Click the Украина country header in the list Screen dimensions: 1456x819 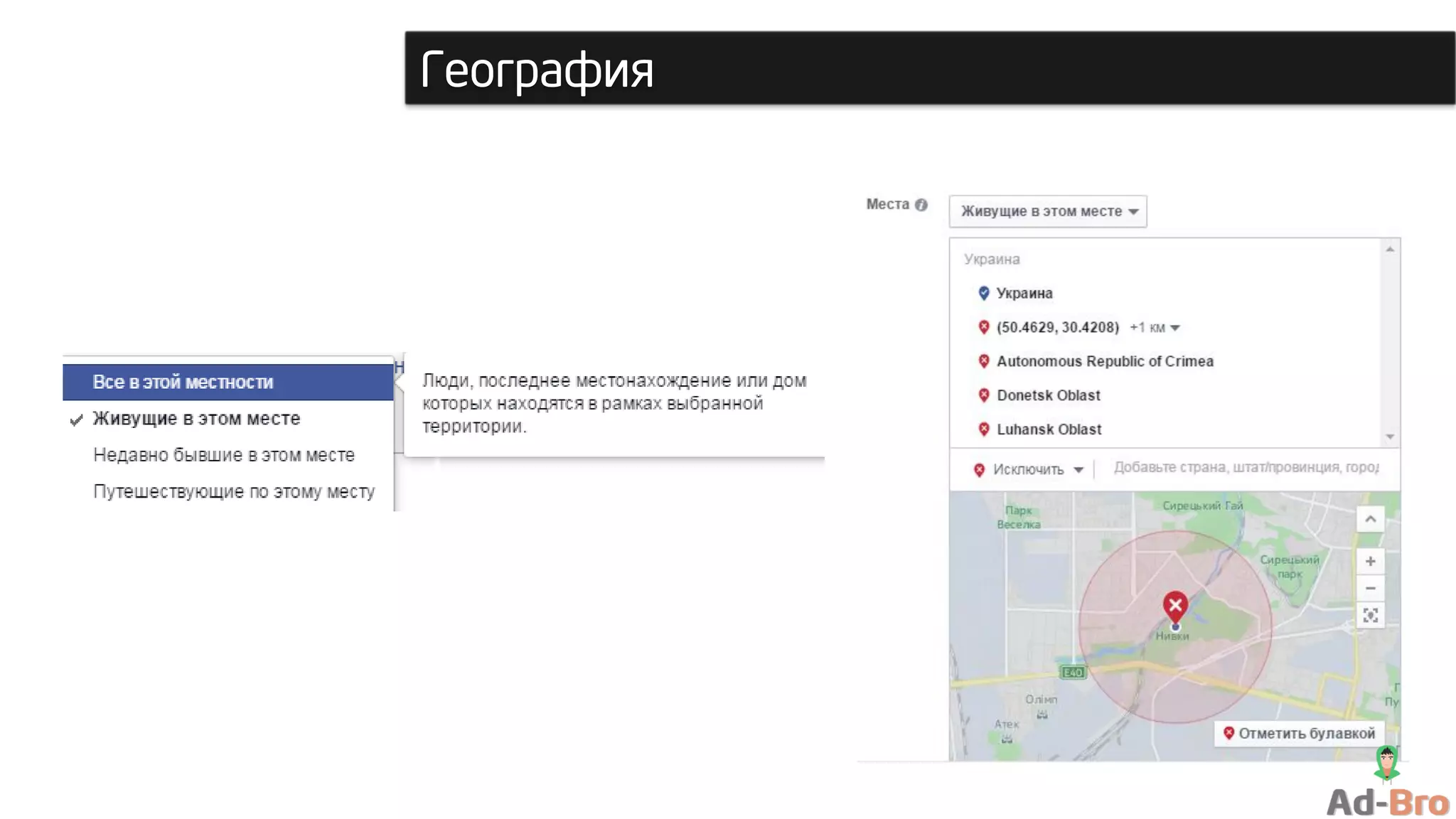992,259
